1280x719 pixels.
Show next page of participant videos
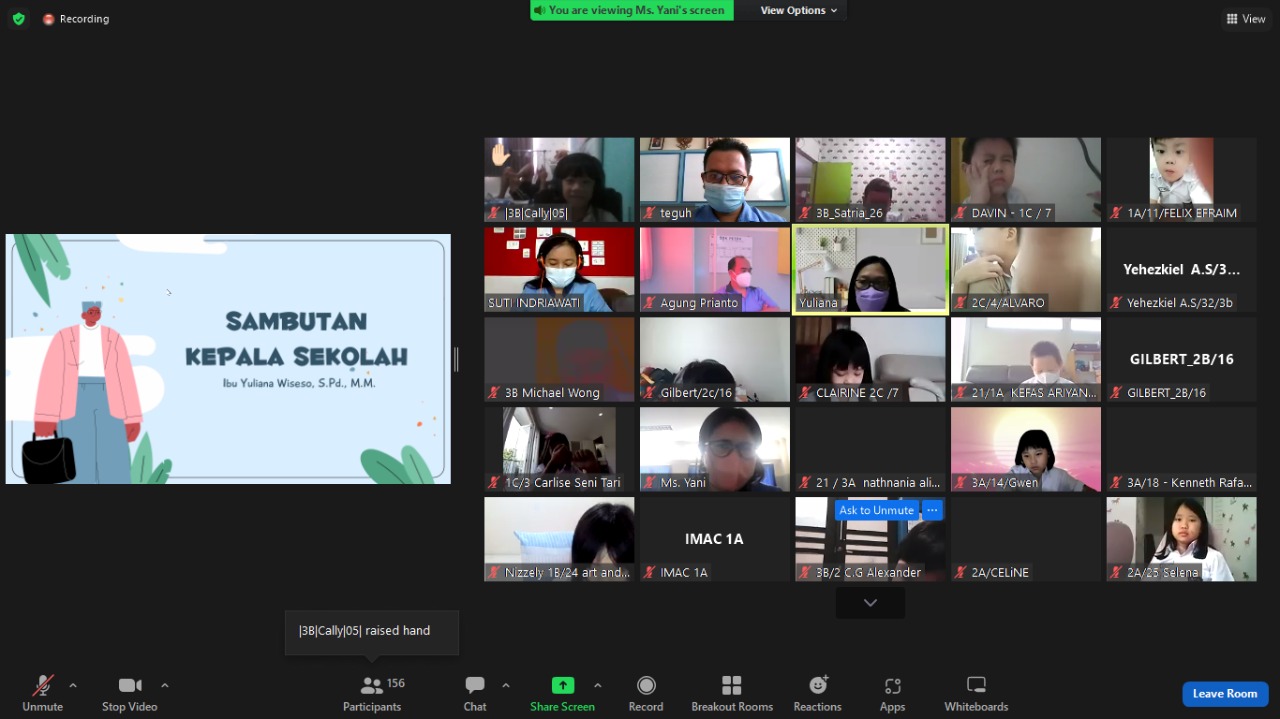(x=870, y=603)
